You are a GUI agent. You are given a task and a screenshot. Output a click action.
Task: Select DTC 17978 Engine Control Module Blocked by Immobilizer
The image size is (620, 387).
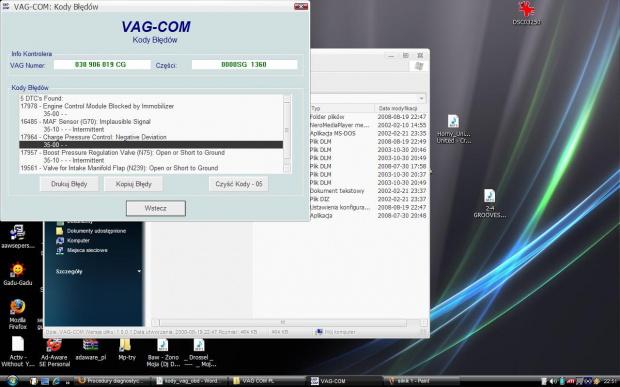pos(97,106)
